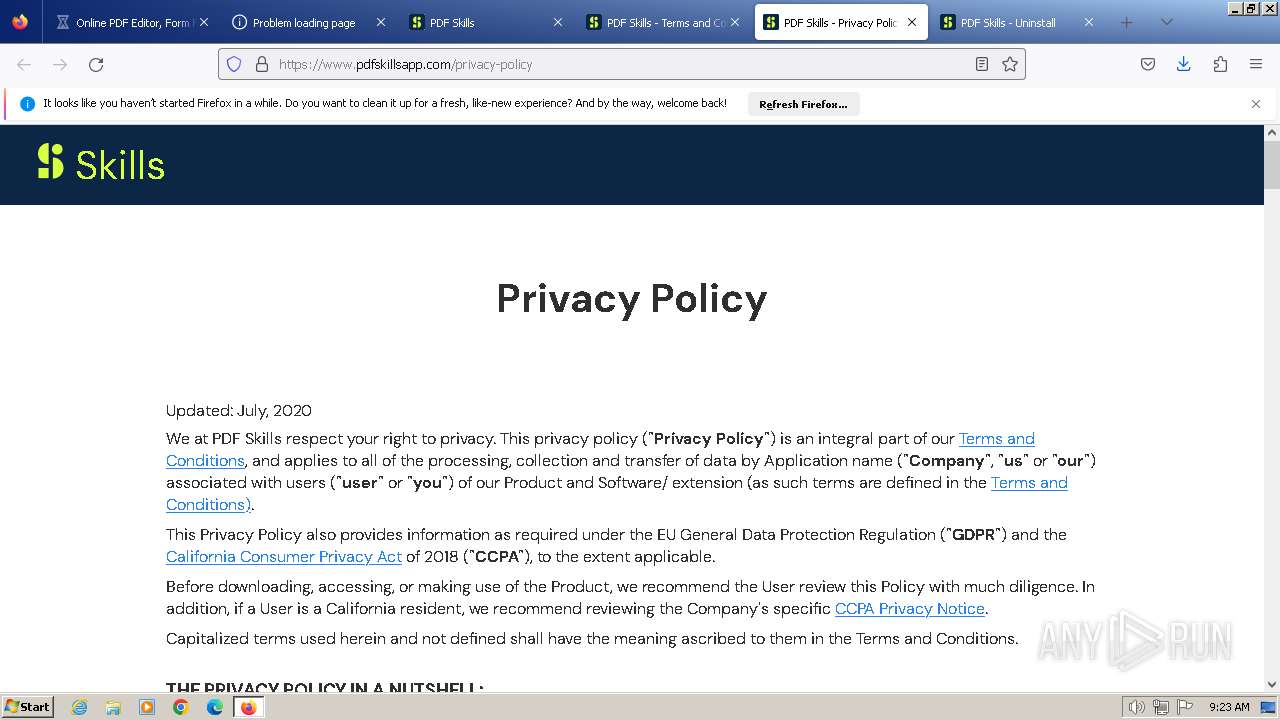The height and width of the screenshot is (720, 1280).
Task: Click the URL address bar
Action: 621,64
